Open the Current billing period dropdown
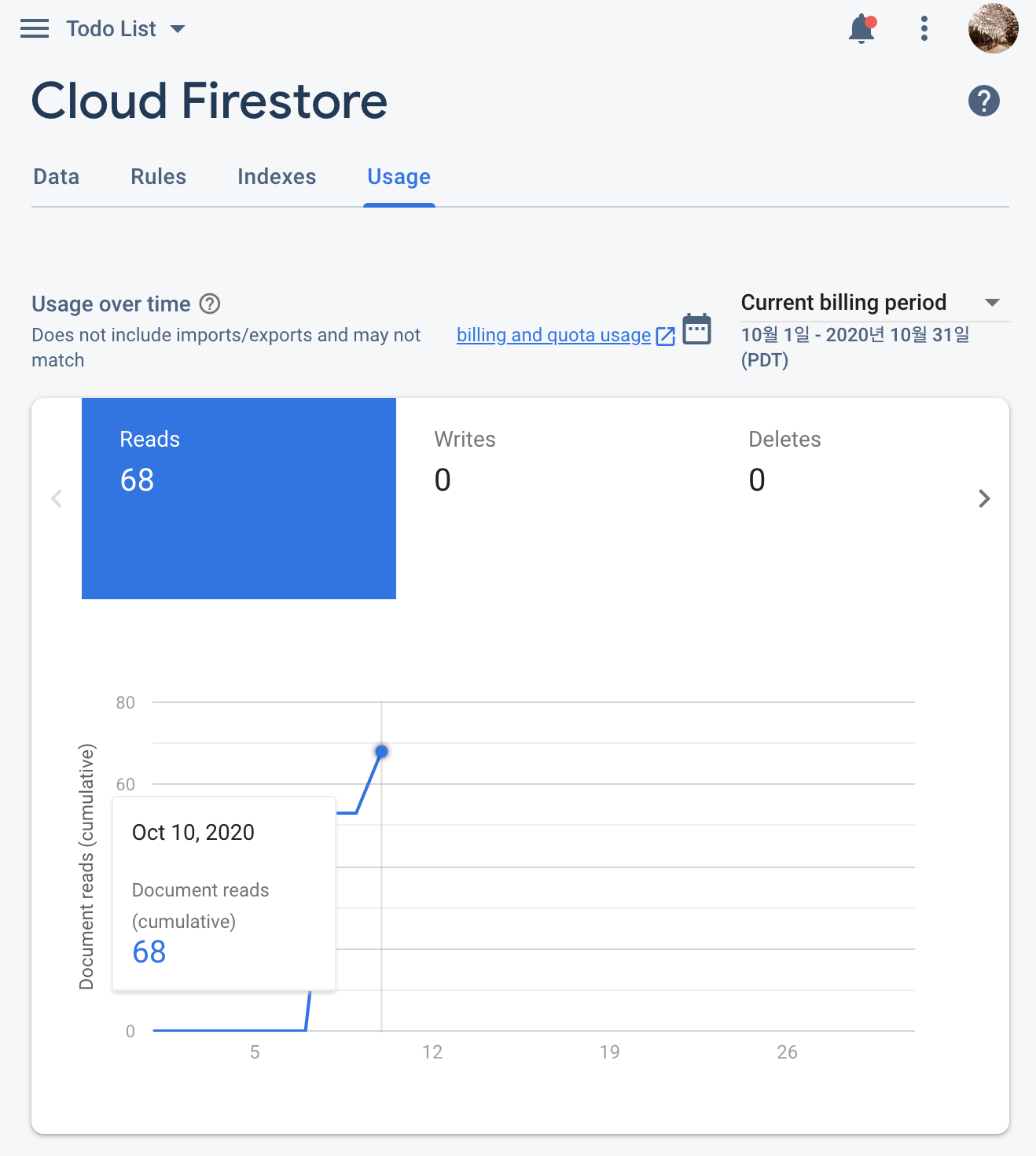 875,303
